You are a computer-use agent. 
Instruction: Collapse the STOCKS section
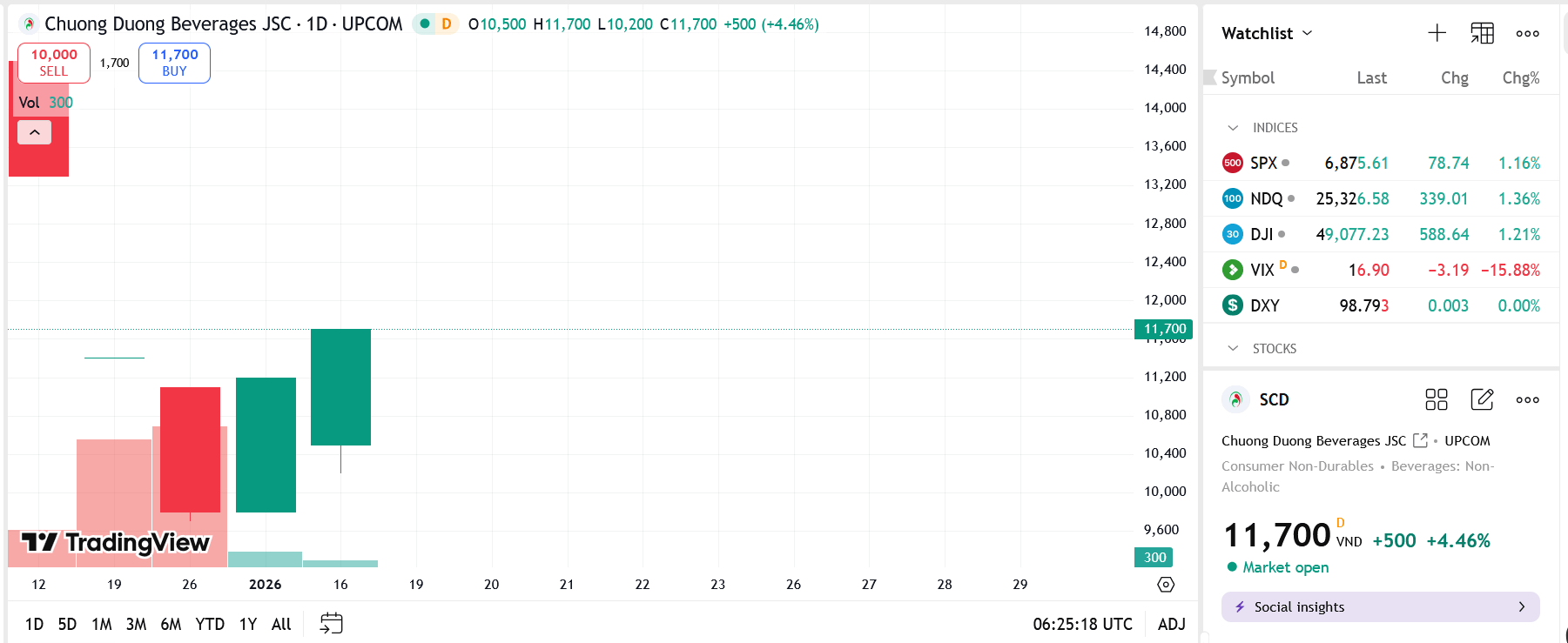click(x=1233, y=349)
